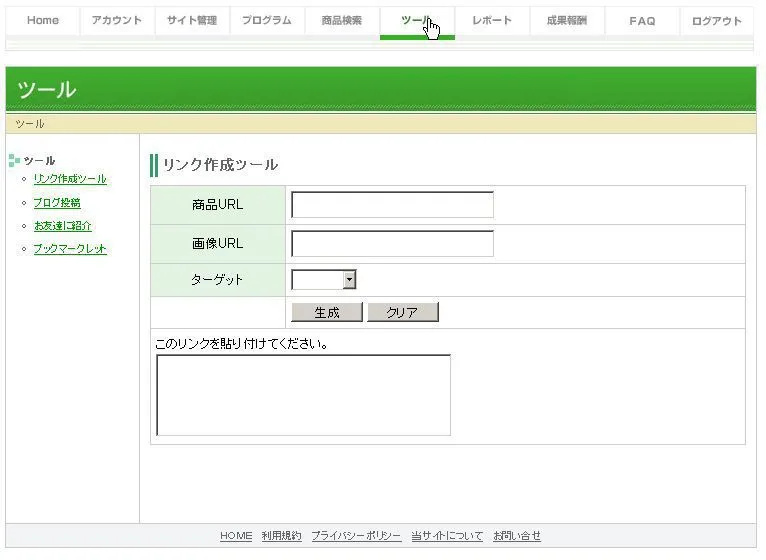766x560 pixels.
Task: Go to the Home tab
Action: click(43, 21)
